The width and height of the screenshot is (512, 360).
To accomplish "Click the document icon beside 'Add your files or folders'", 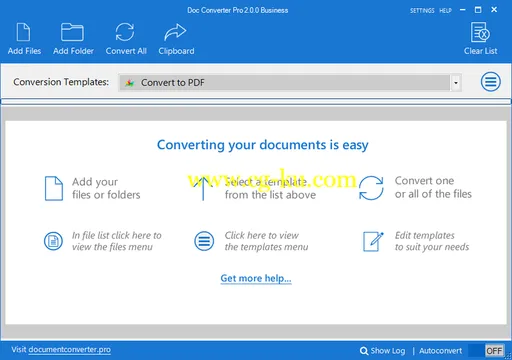I will pos(54,188).
